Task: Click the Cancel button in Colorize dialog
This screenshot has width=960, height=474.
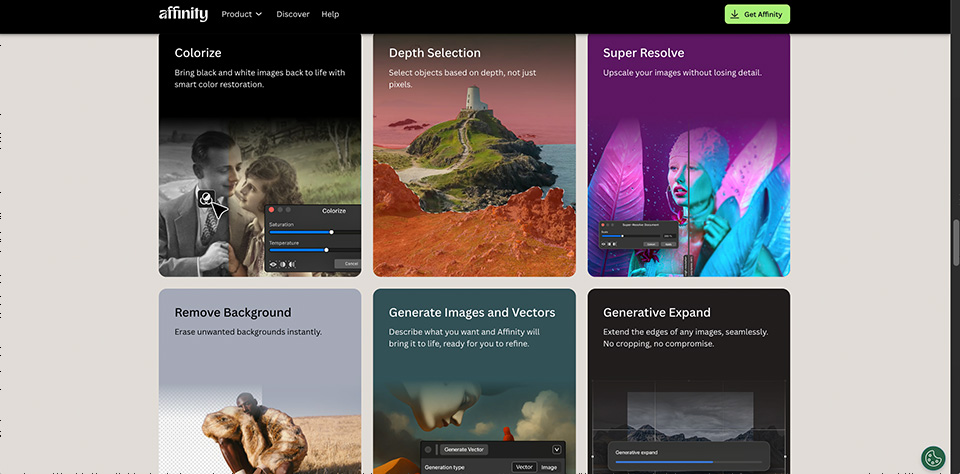Action: click(x=351, y=263)
